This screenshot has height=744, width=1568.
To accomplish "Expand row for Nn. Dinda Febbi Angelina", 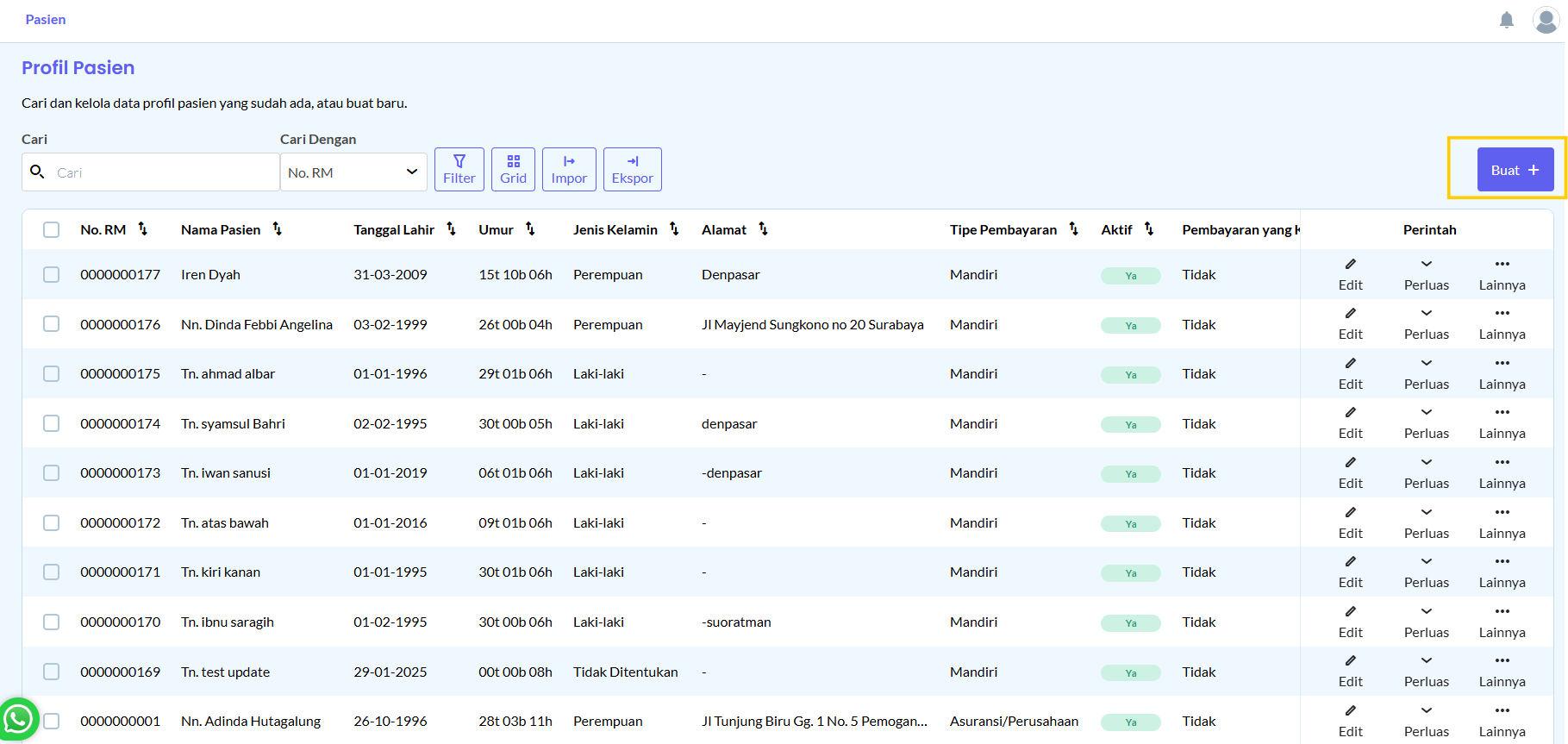I will (x=1427, y=324).
